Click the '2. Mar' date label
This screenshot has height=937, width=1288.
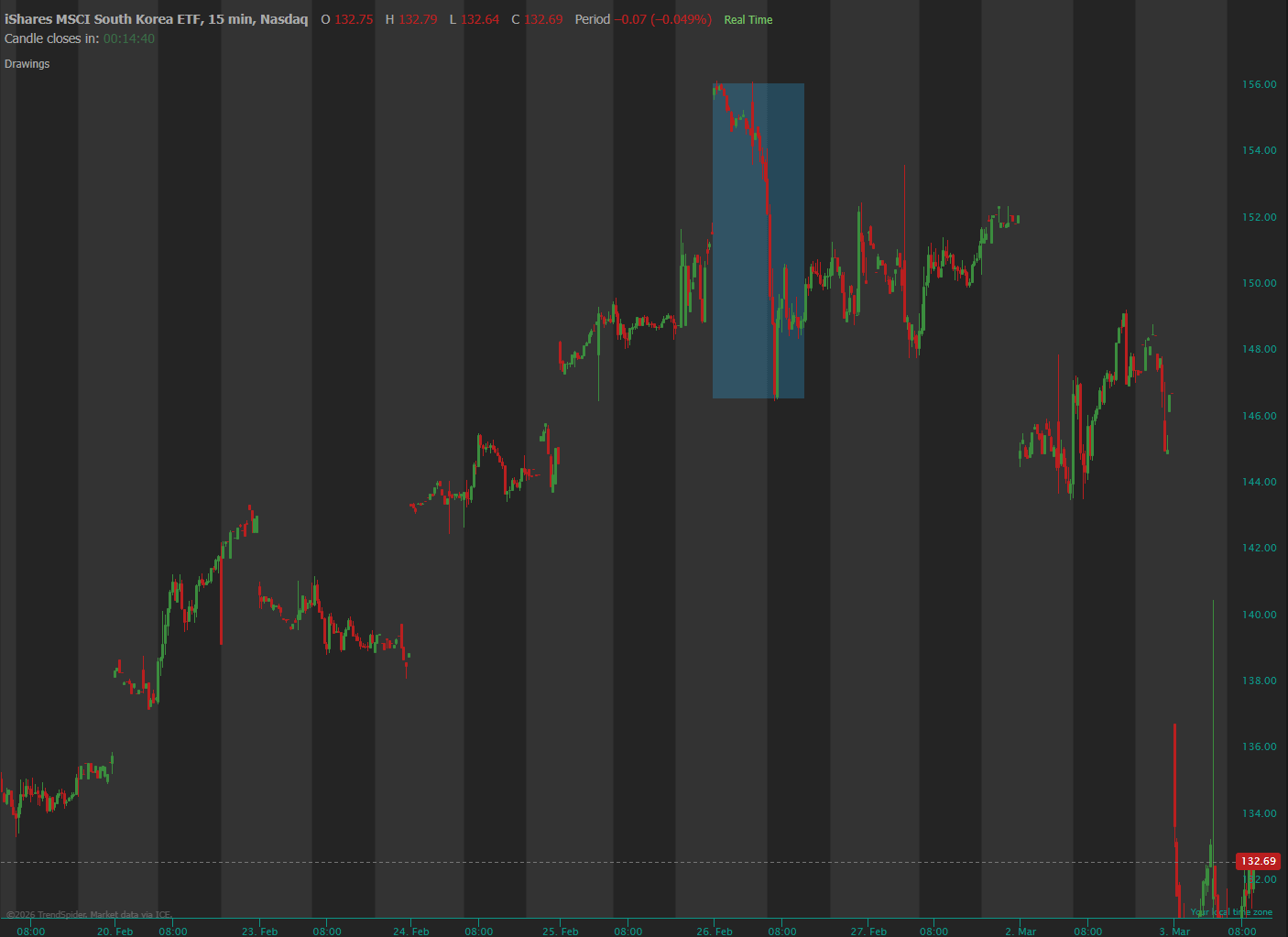[1021, 932]
